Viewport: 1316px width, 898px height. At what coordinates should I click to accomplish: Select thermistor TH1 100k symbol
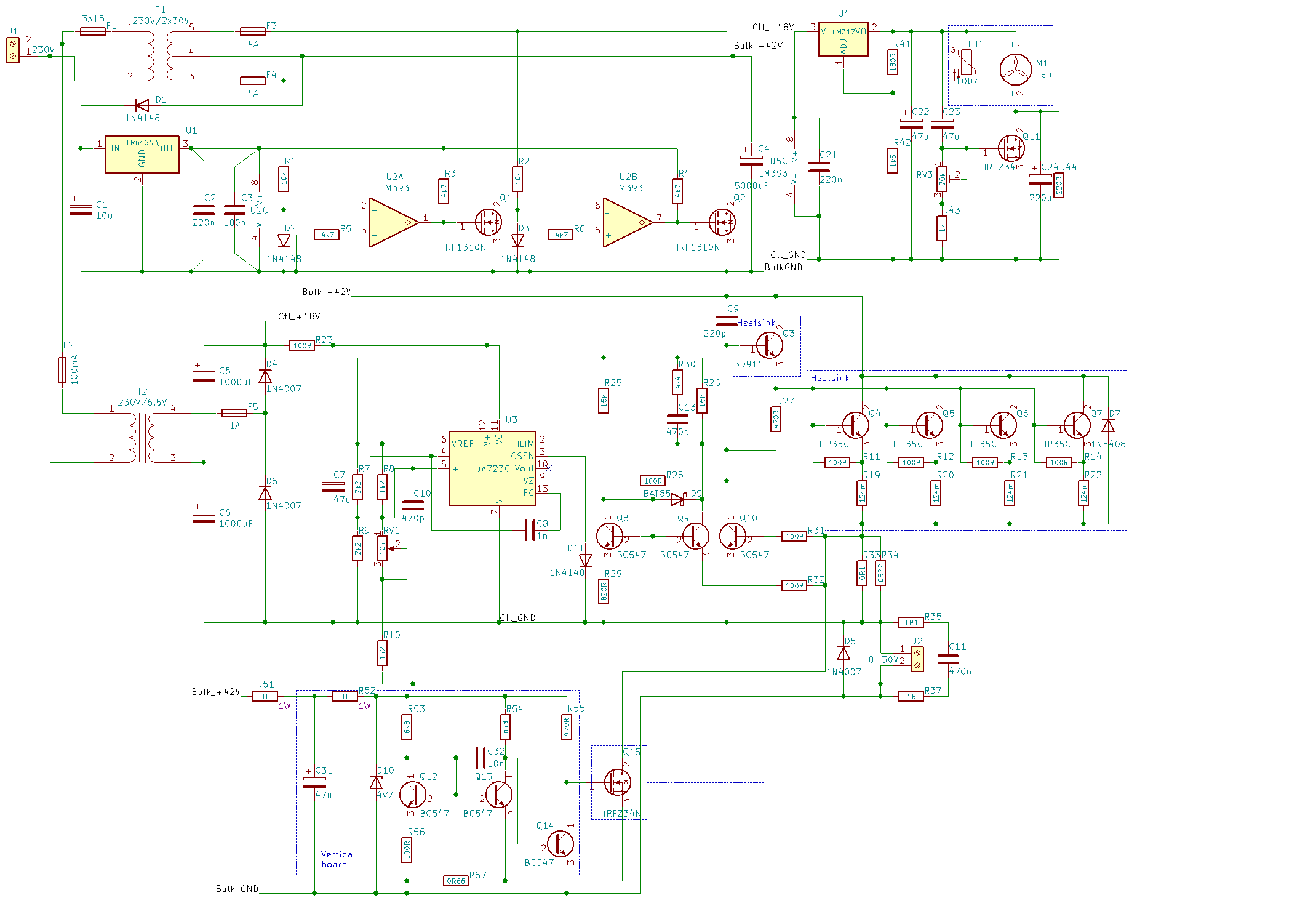pos(967,62)
